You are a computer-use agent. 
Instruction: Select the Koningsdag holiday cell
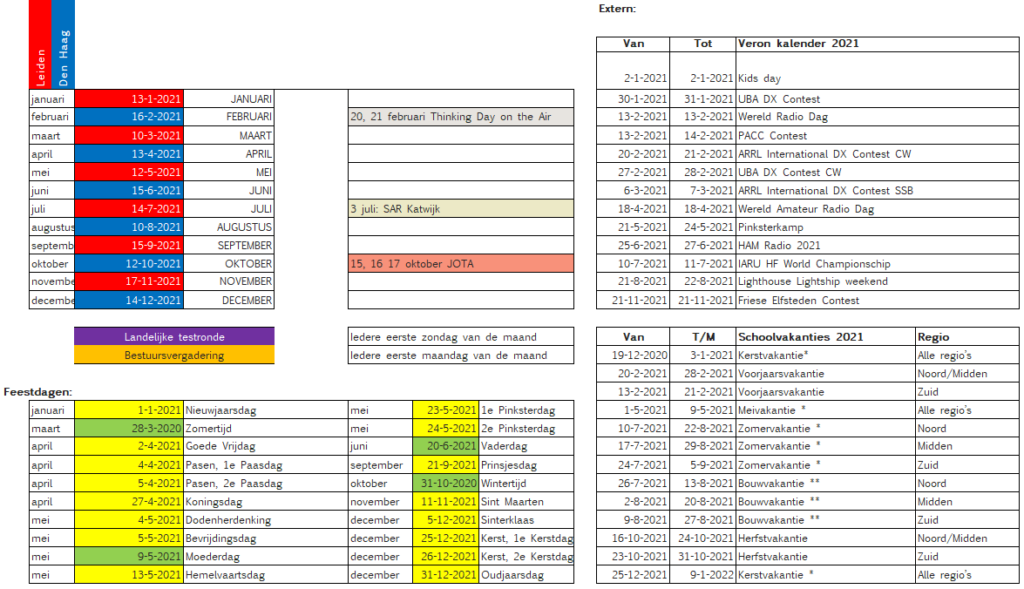click(x=264, y=502)
